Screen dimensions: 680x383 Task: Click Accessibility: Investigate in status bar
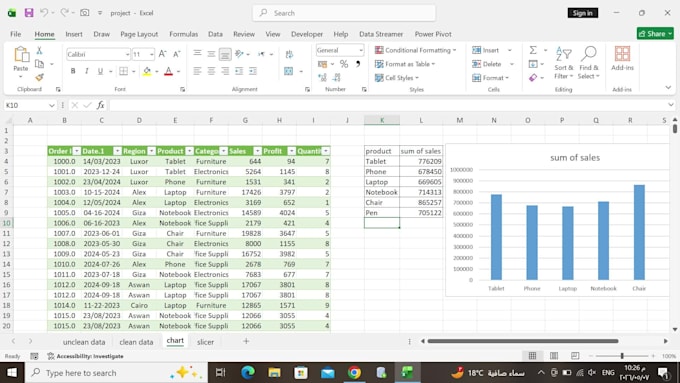(x=85, y=356)
